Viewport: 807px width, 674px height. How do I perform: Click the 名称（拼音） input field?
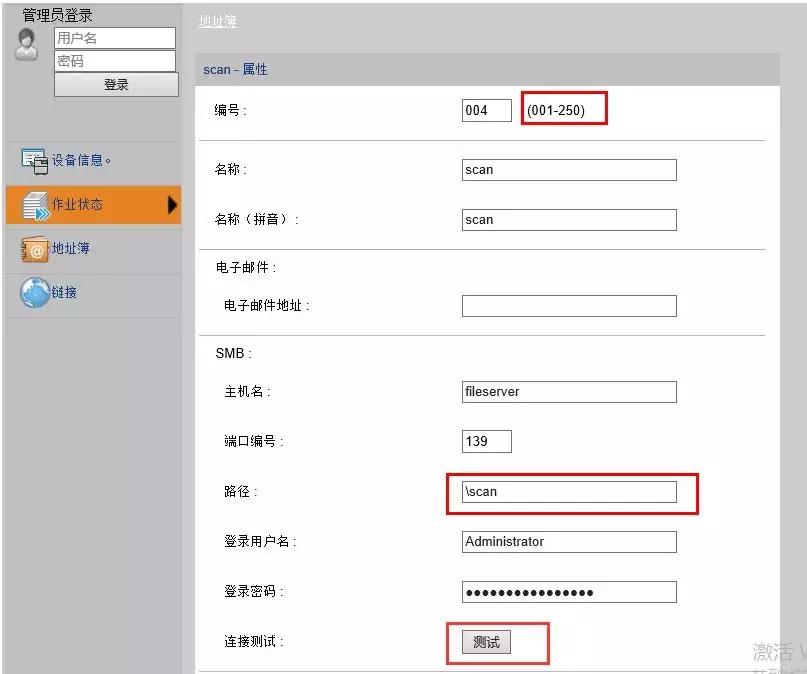pyautogui.click(x=569, y=220)
